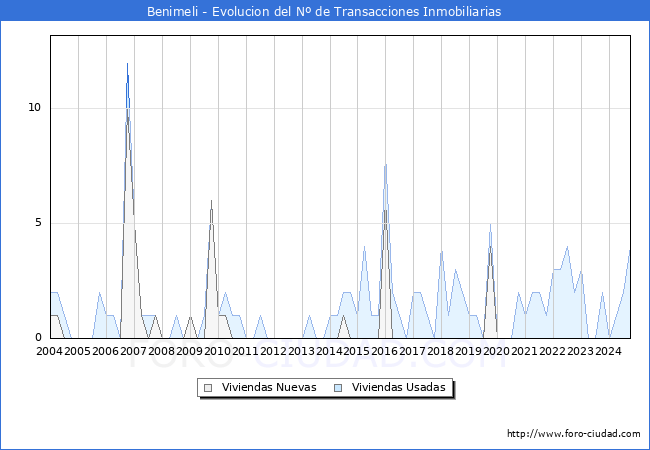Click the Viviendas Nuevas legend swatch

pos(208,388)
